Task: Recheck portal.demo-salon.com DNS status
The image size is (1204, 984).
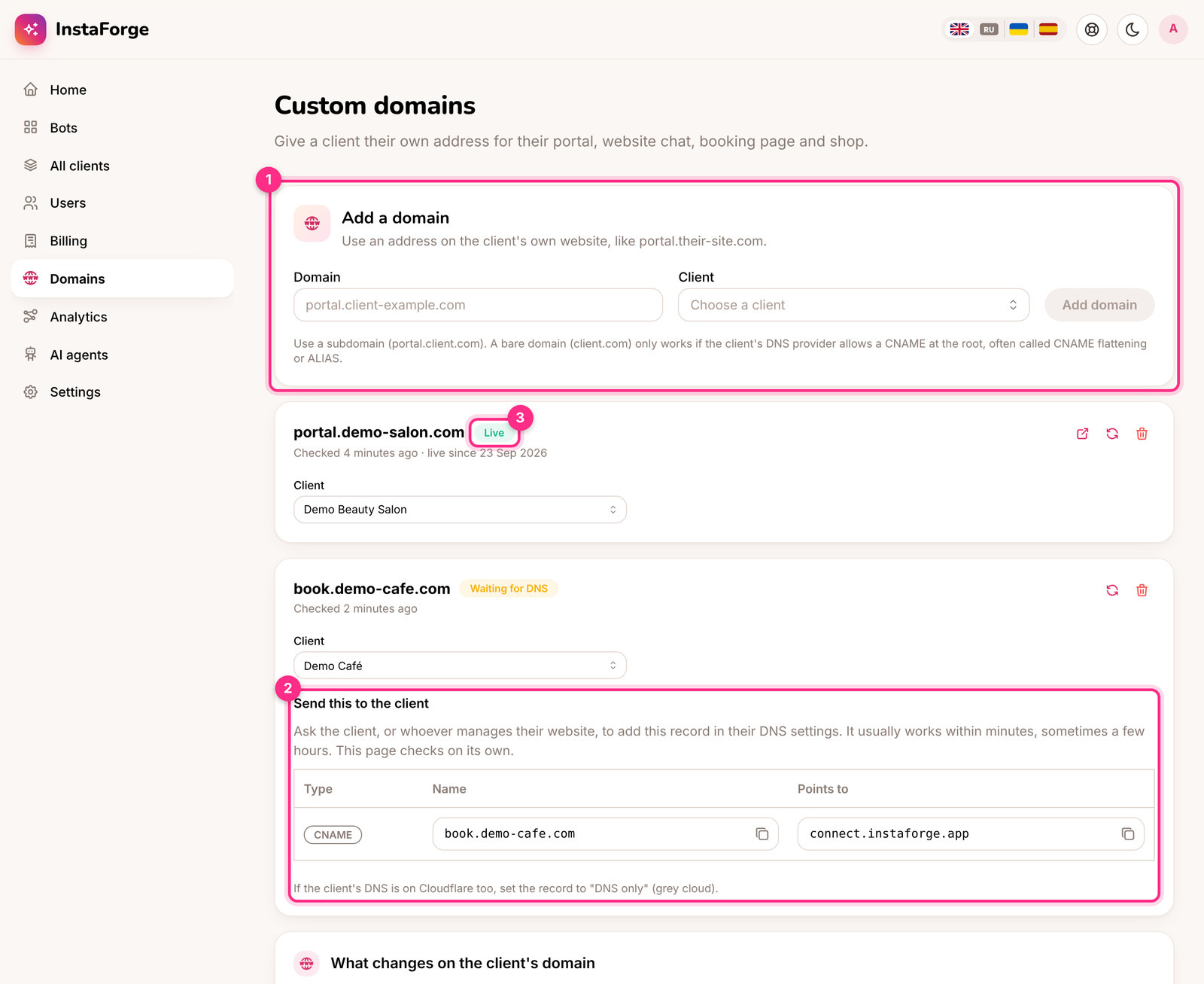Action: (1112, 434)
